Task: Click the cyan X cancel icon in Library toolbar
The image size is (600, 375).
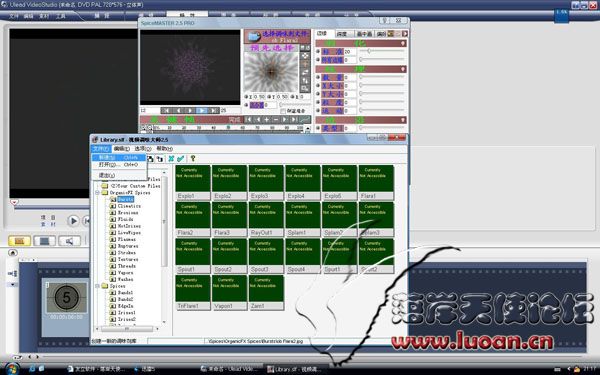Action: pyautogui.click(x=171, y=158)
